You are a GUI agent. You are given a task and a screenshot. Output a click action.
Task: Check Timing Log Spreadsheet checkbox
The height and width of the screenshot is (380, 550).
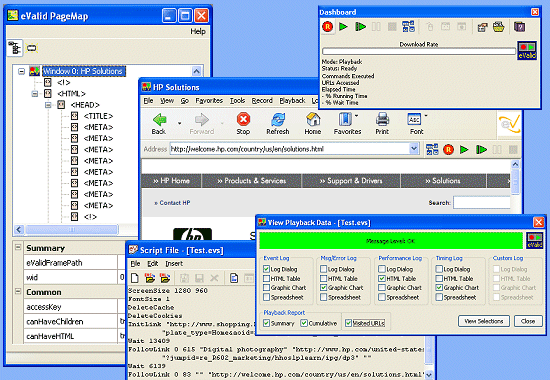pyautogui.click(x=439, y=297)
